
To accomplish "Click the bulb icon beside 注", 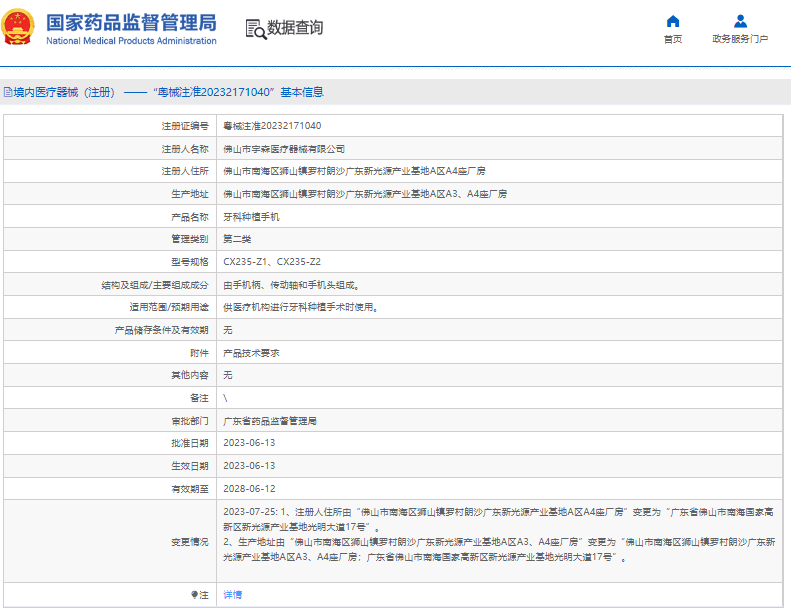I will [x=194, y=595].
